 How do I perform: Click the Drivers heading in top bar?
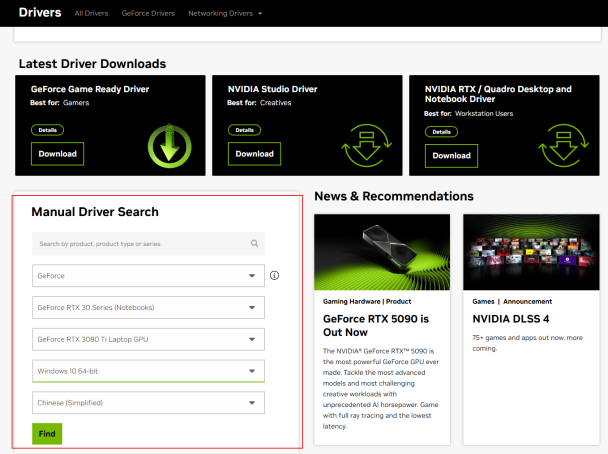[x=40, y=12]
